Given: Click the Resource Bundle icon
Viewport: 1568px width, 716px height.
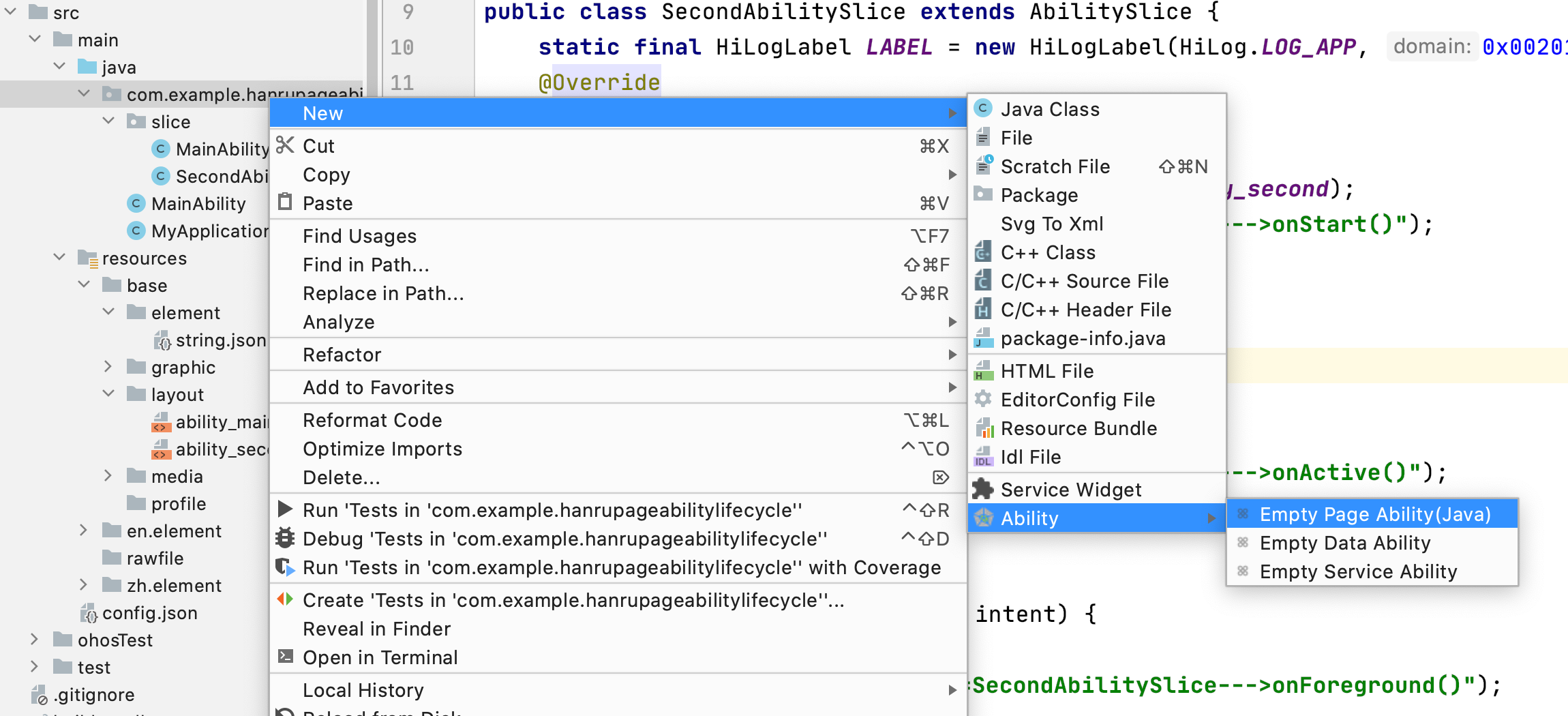Looking at the screenshot, I should click(983, 428).
